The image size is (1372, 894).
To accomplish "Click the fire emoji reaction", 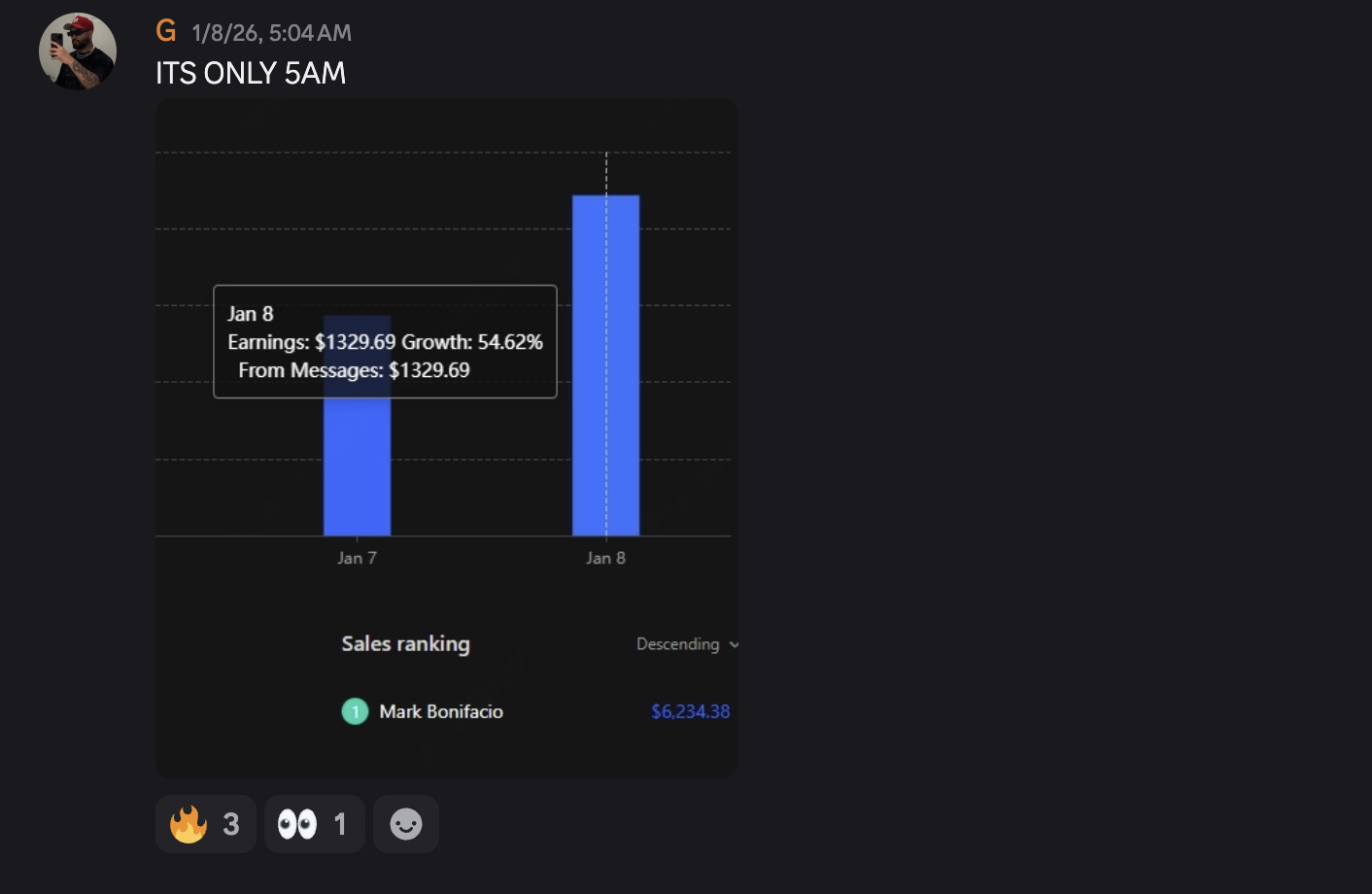I will [x=205, y=824].
